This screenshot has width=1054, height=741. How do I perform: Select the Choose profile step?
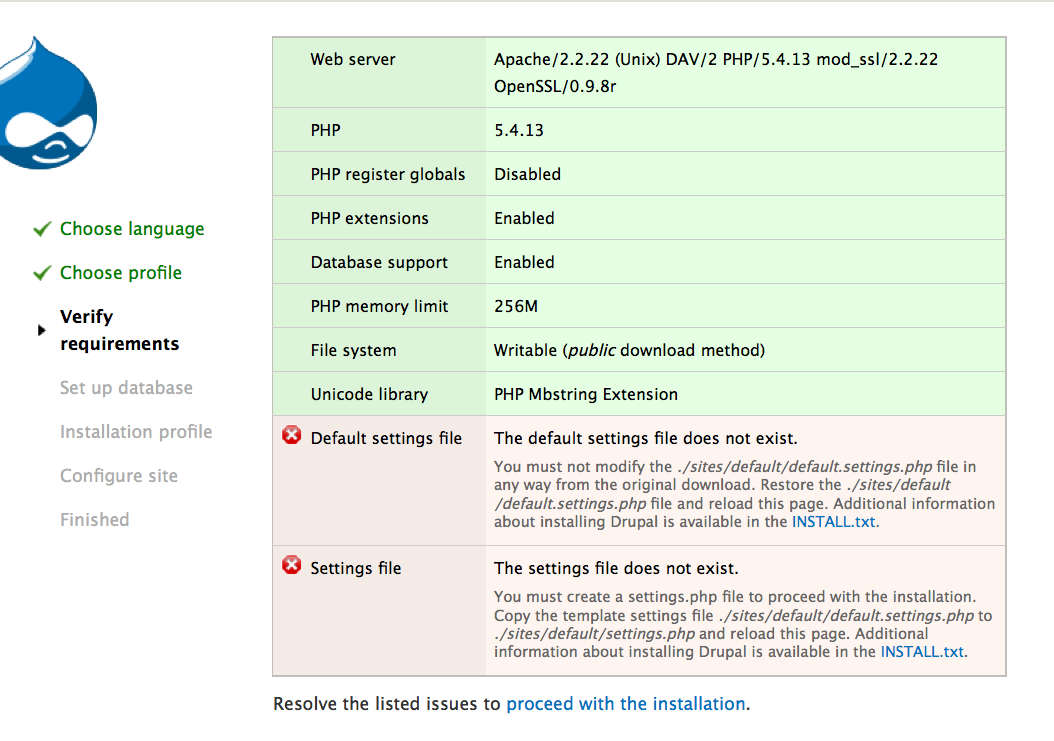(121, 273)
